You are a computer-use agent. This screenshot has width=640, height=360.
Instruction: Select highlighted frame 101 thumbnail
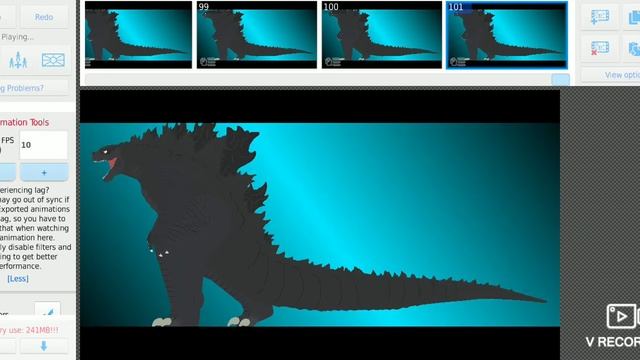[x=507, y=35]
